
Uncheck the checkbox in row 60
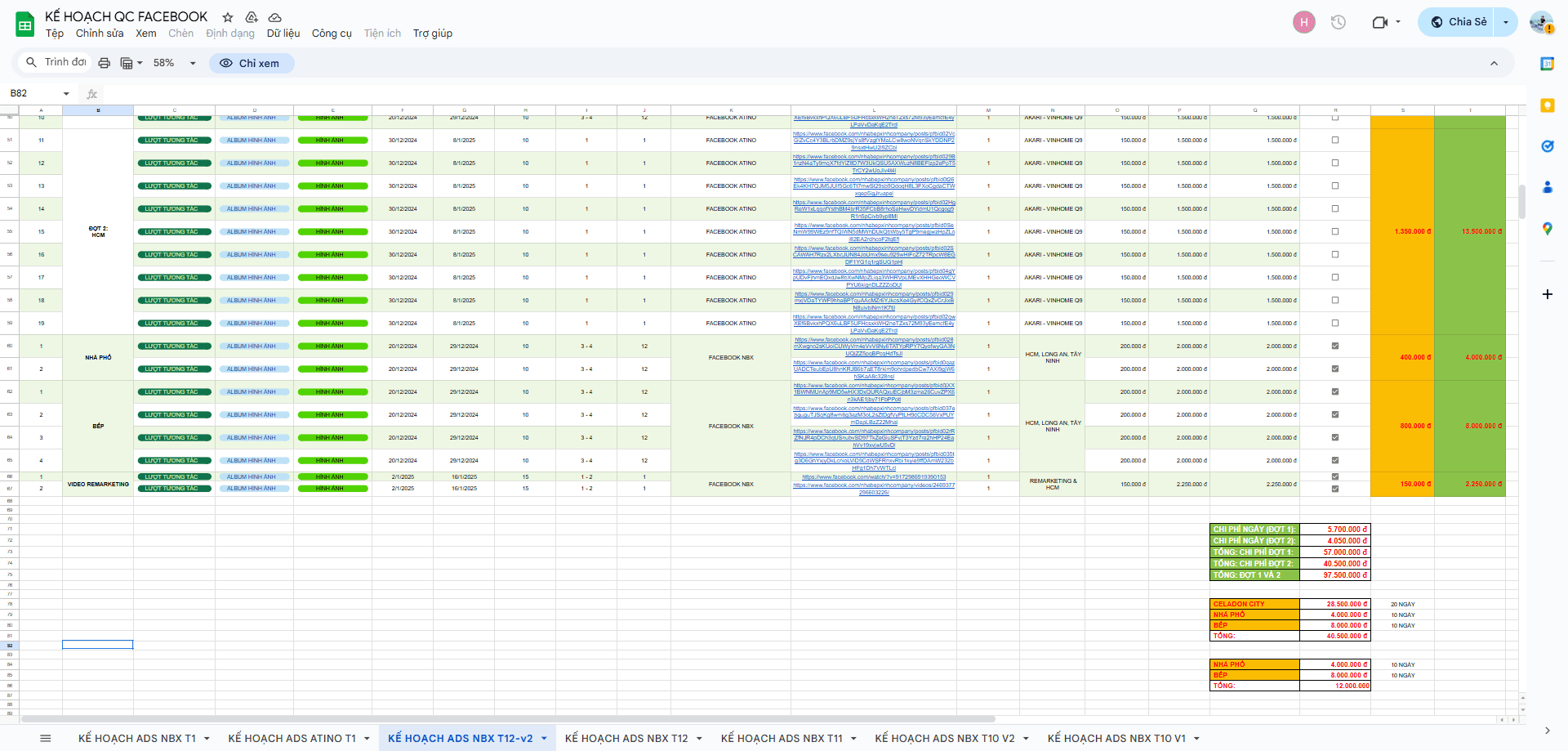[x=1335, y=346]
